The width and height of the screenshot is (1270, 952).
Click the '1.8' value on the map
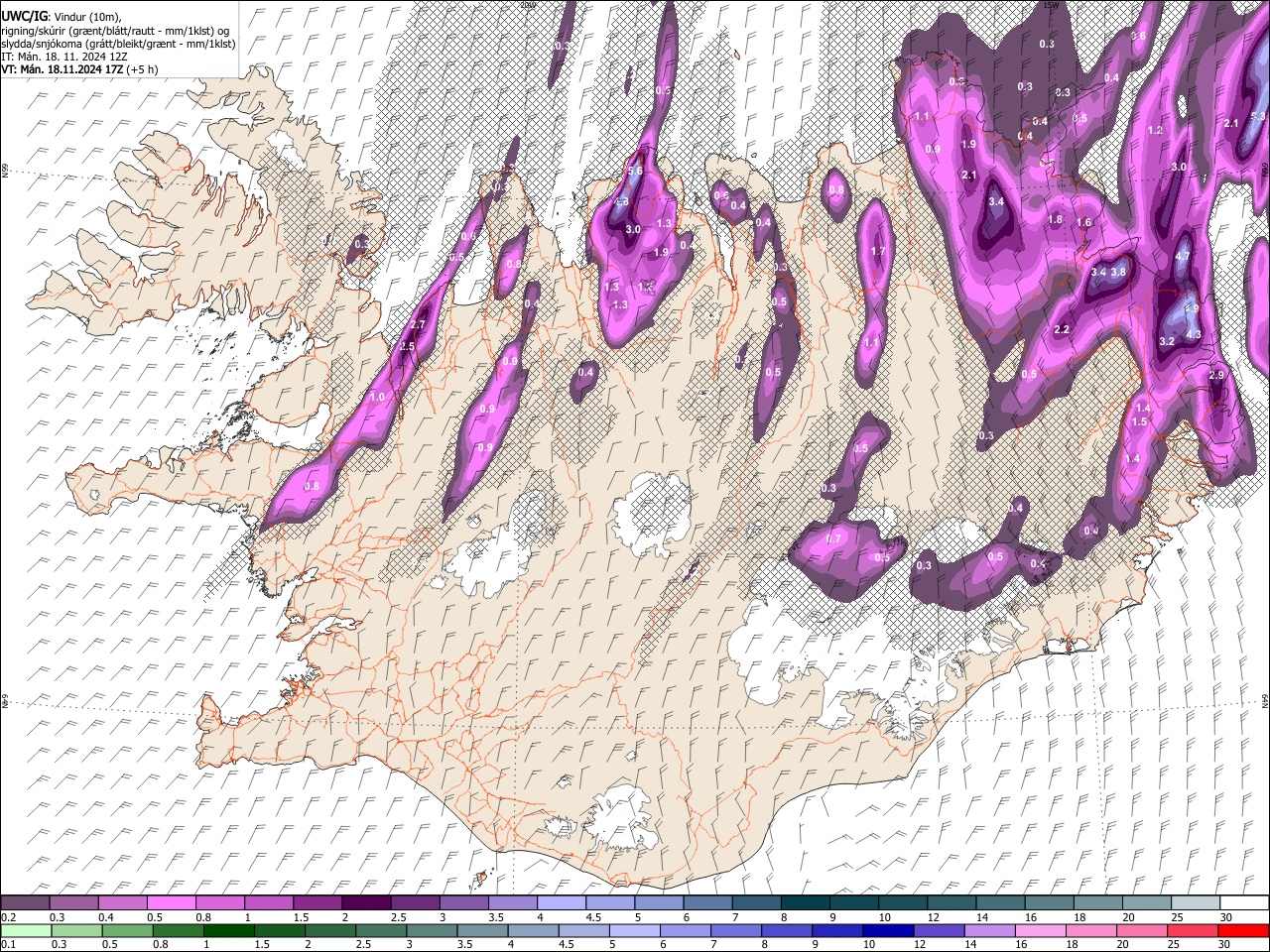[x=1055, y=219]
